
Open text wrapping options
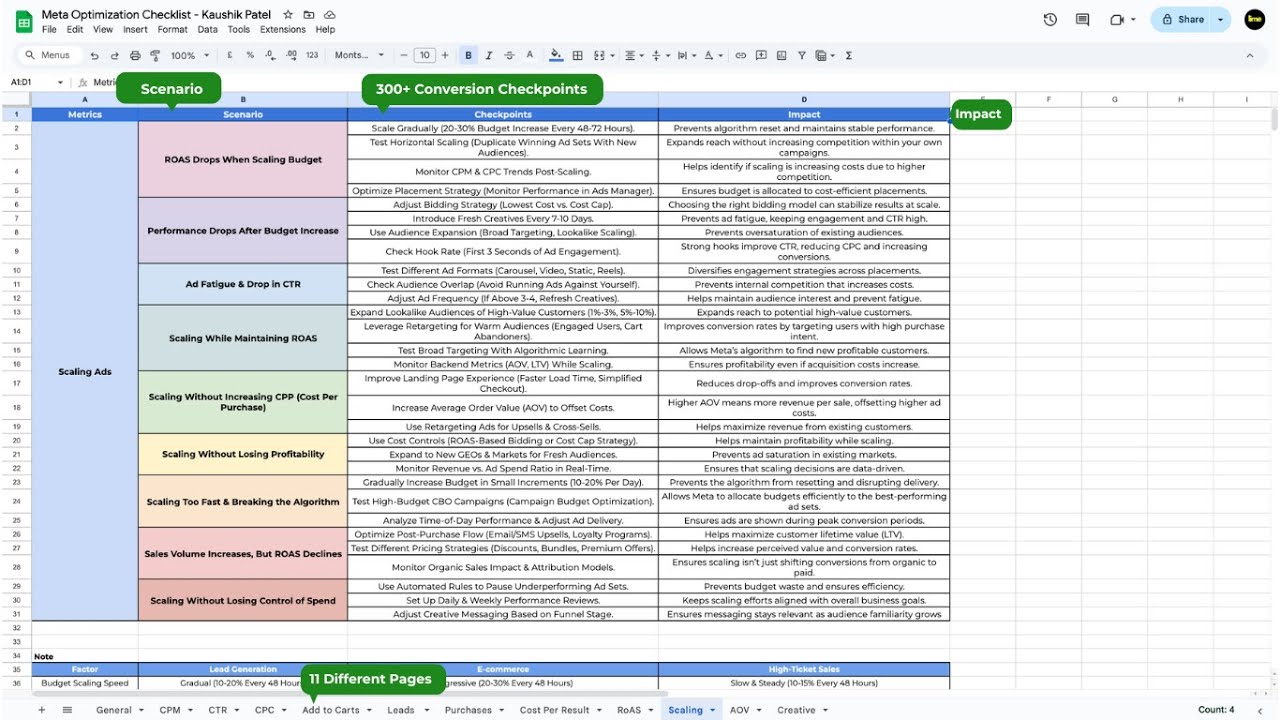point(685,56)
